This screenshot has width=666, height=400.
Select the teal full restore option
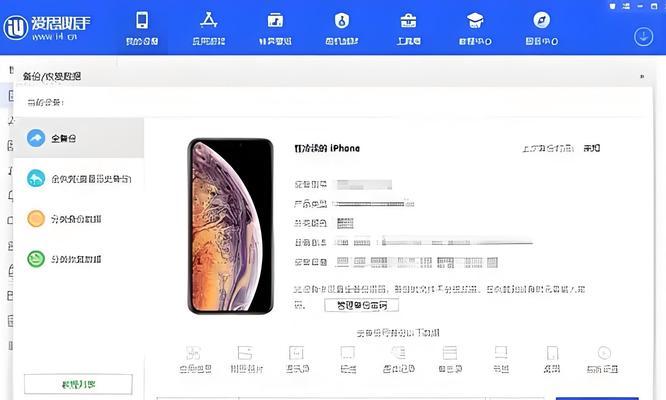tap(79, 179)
